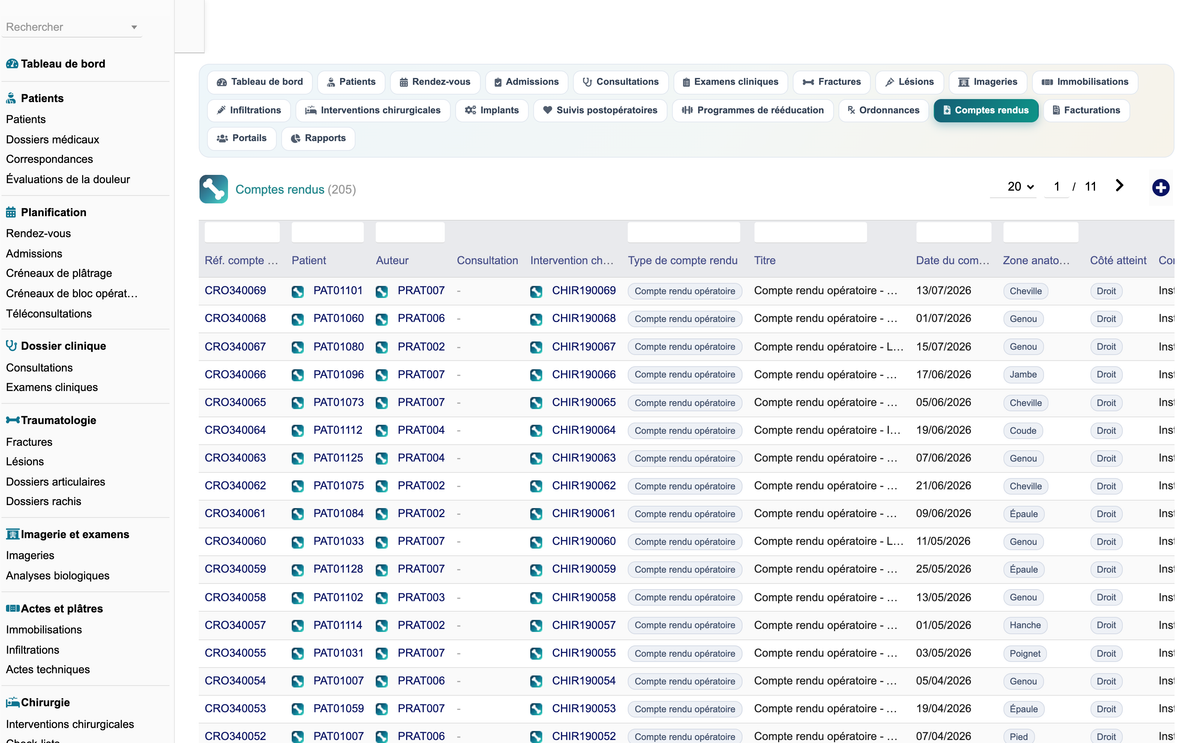Viewport: 1200px width, 743px height.
Task: Open patient icon beside PAT01031
Action: click(x=298, y=654)
